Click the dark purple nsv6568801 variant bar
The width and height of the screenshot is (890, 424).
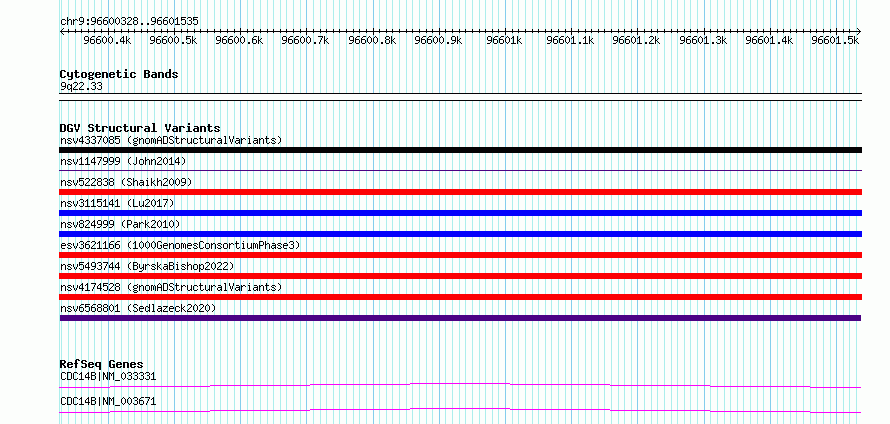point(460,318)
